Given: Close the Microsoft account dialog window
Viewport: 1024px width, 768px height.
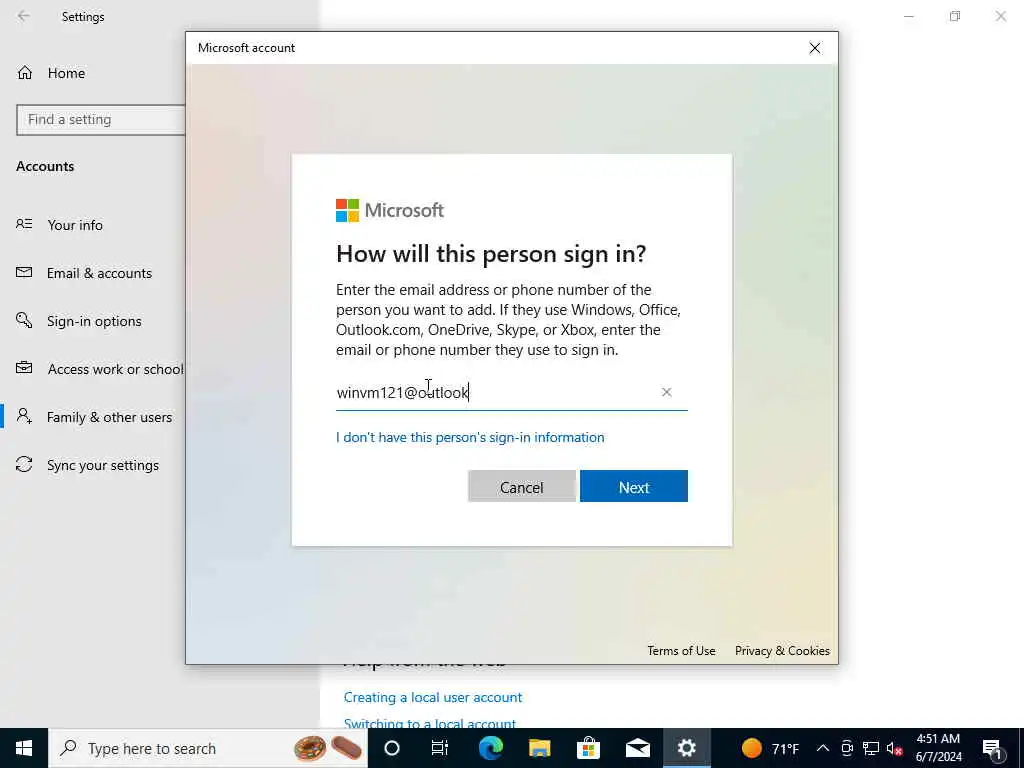Looking at the screenshot, I should pos(814,48).
